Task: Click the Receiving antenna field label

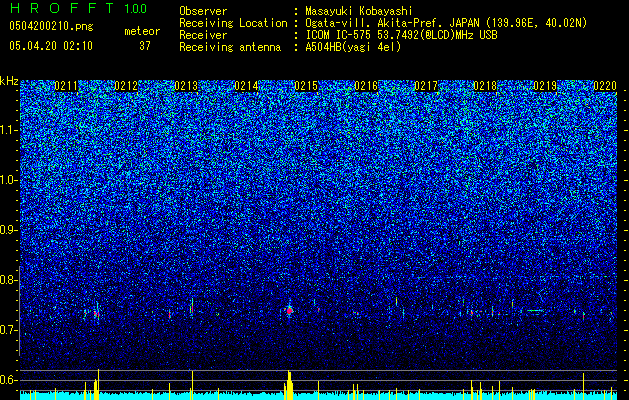Action: tap(230, 47)
